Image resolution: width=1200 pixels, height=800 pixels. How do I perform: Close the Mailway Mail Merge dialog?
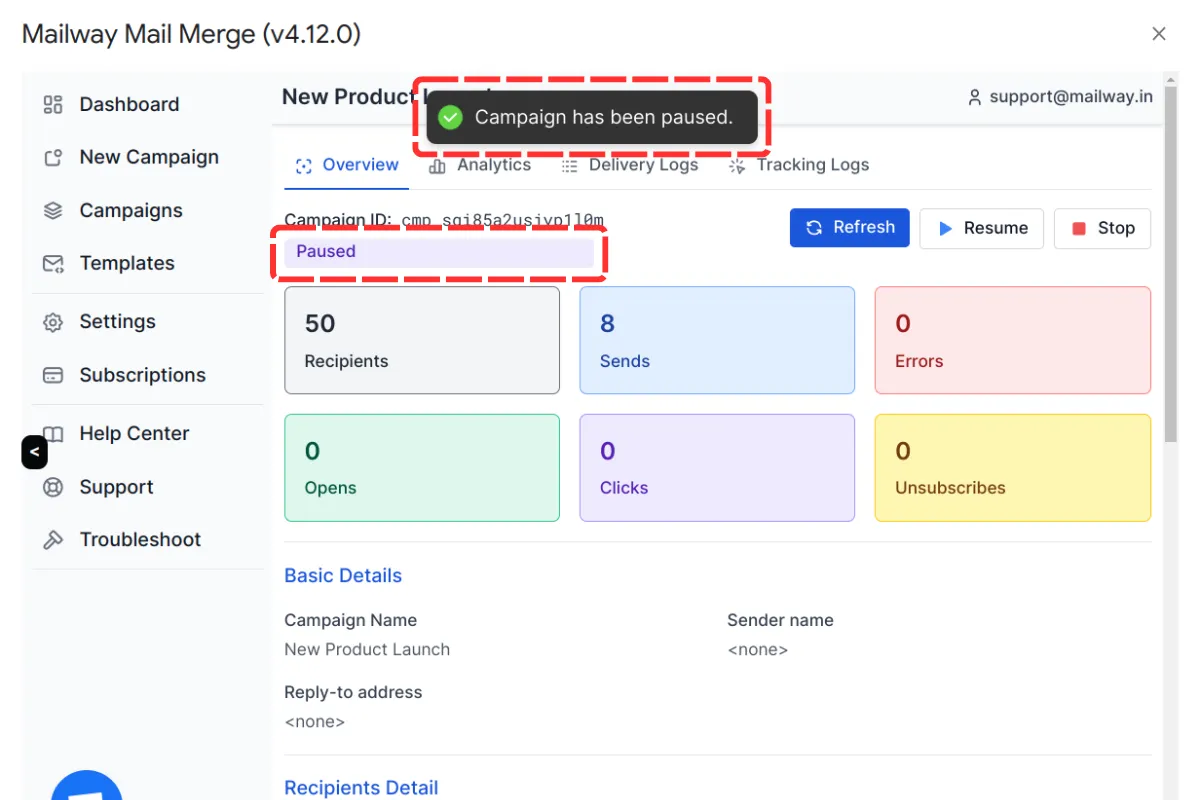point(1159,34)
